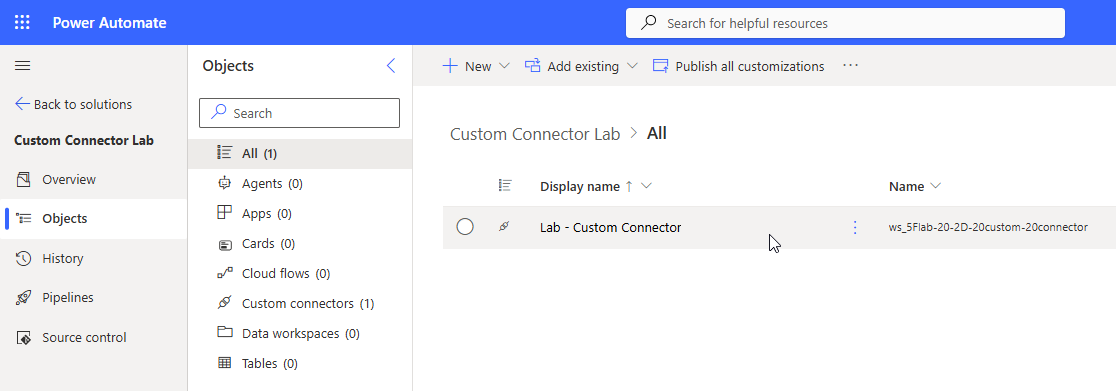Image resolution: width=1116 pixels, height=391 pixels.
Task: Click ws_5Flab-20-2D-20custom-20connector name cell
Action: coord(989,228)
